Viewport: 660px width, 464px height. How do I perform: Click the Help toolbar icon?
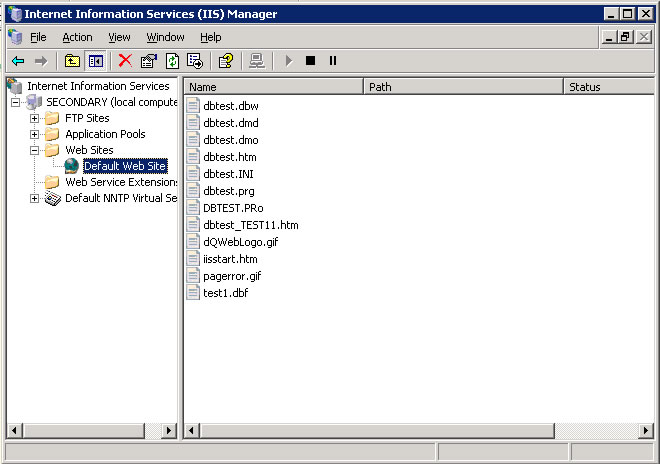click(x=226, y=61)
